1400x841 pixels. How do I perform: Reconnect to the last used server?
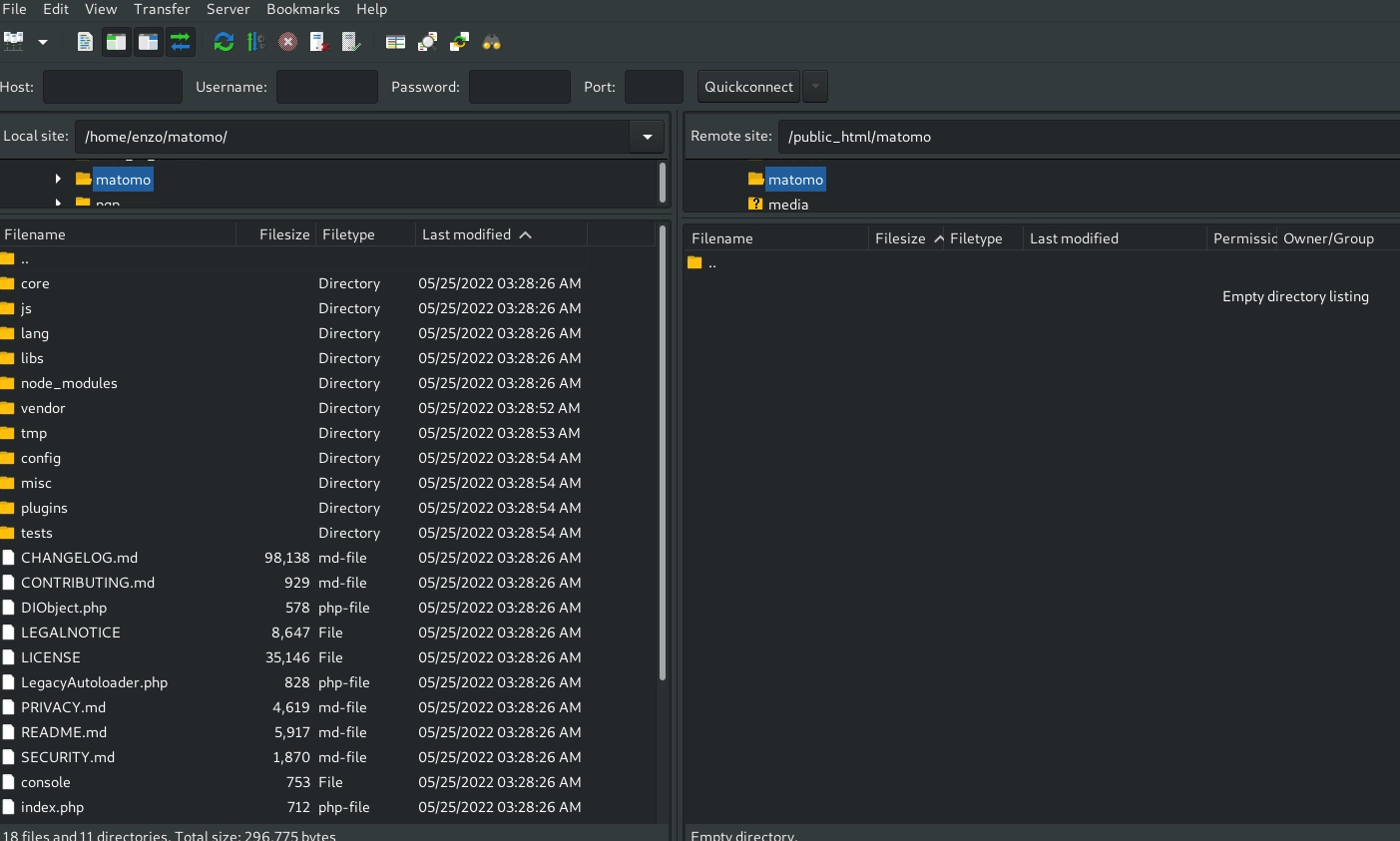tap(351, 42)
